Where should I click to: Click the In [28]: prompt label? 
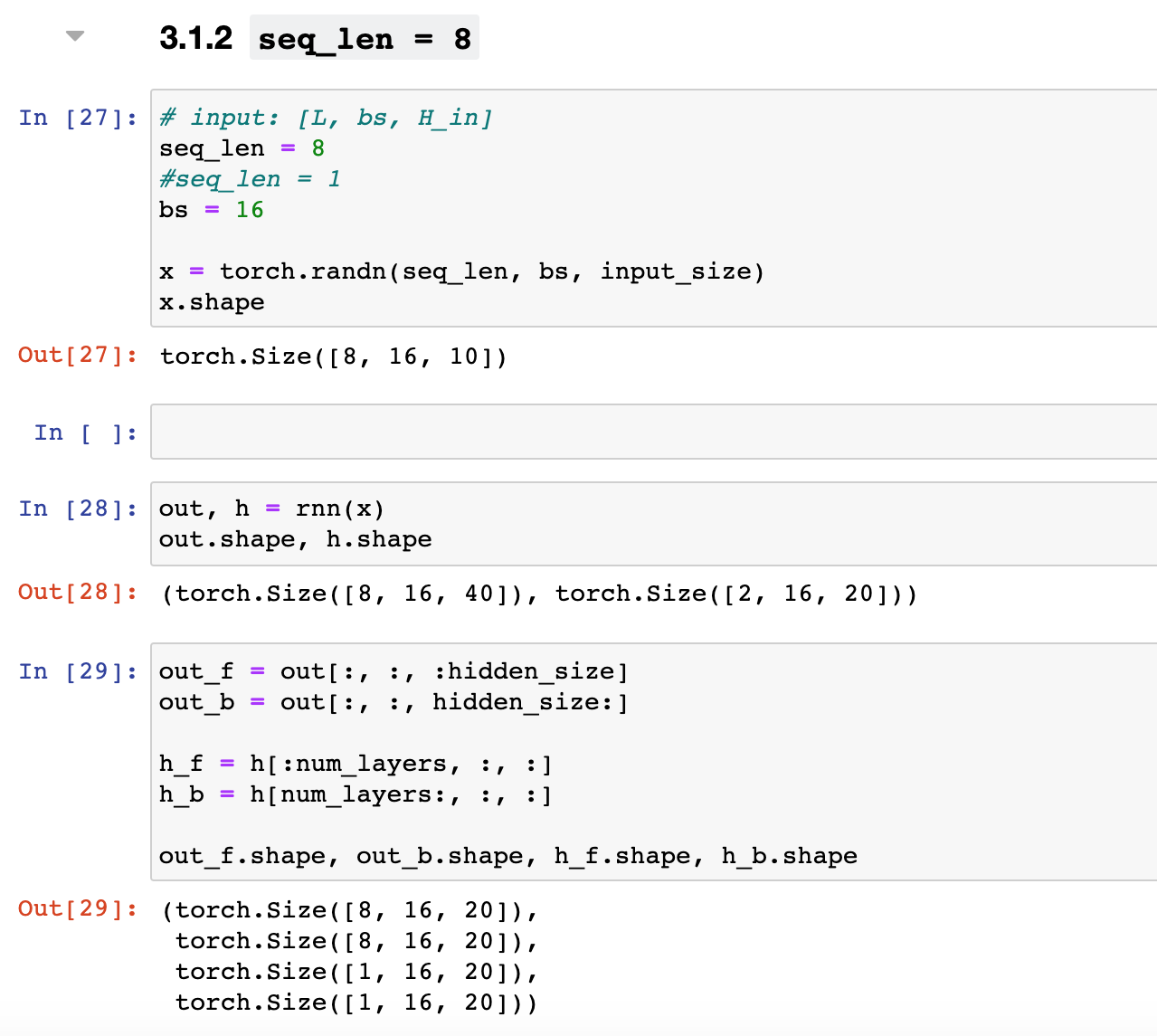coord(79,508)
